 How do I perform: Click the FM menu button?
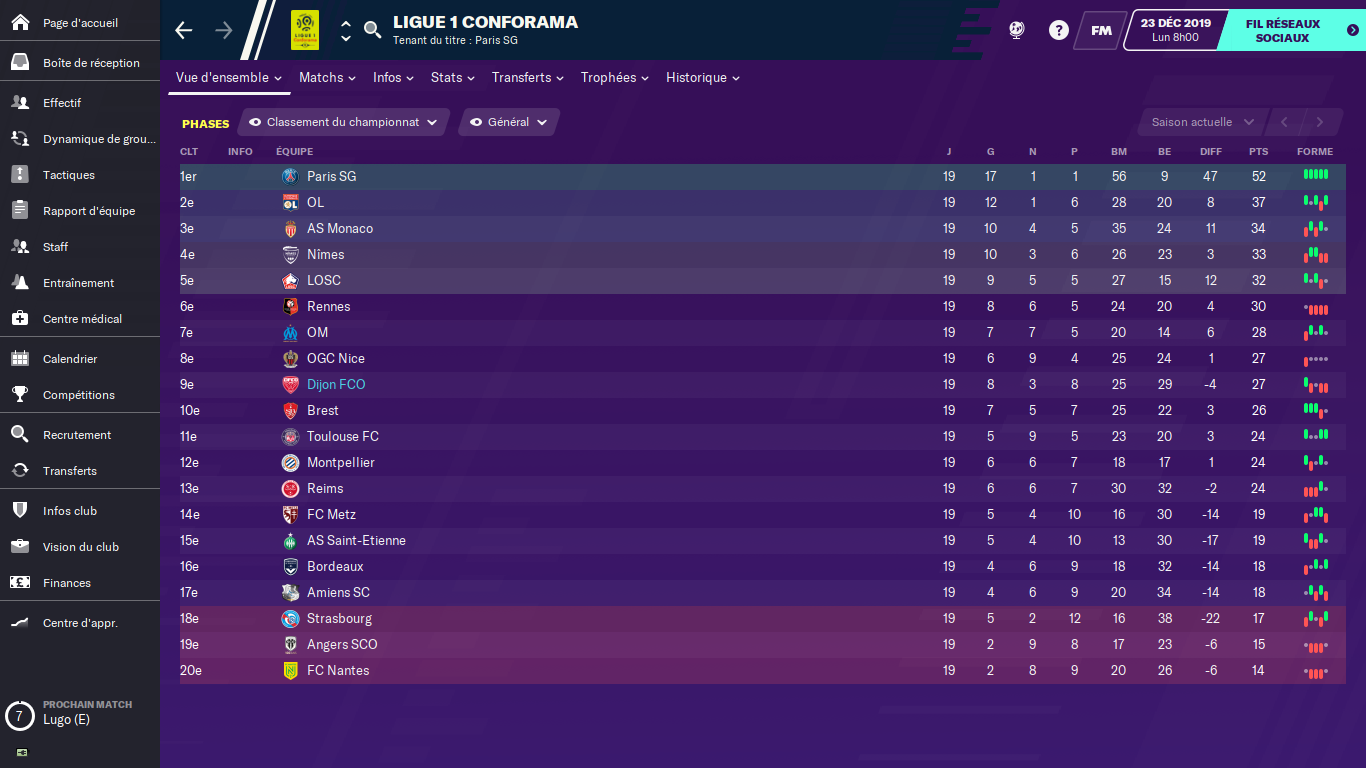[1101, 30]
